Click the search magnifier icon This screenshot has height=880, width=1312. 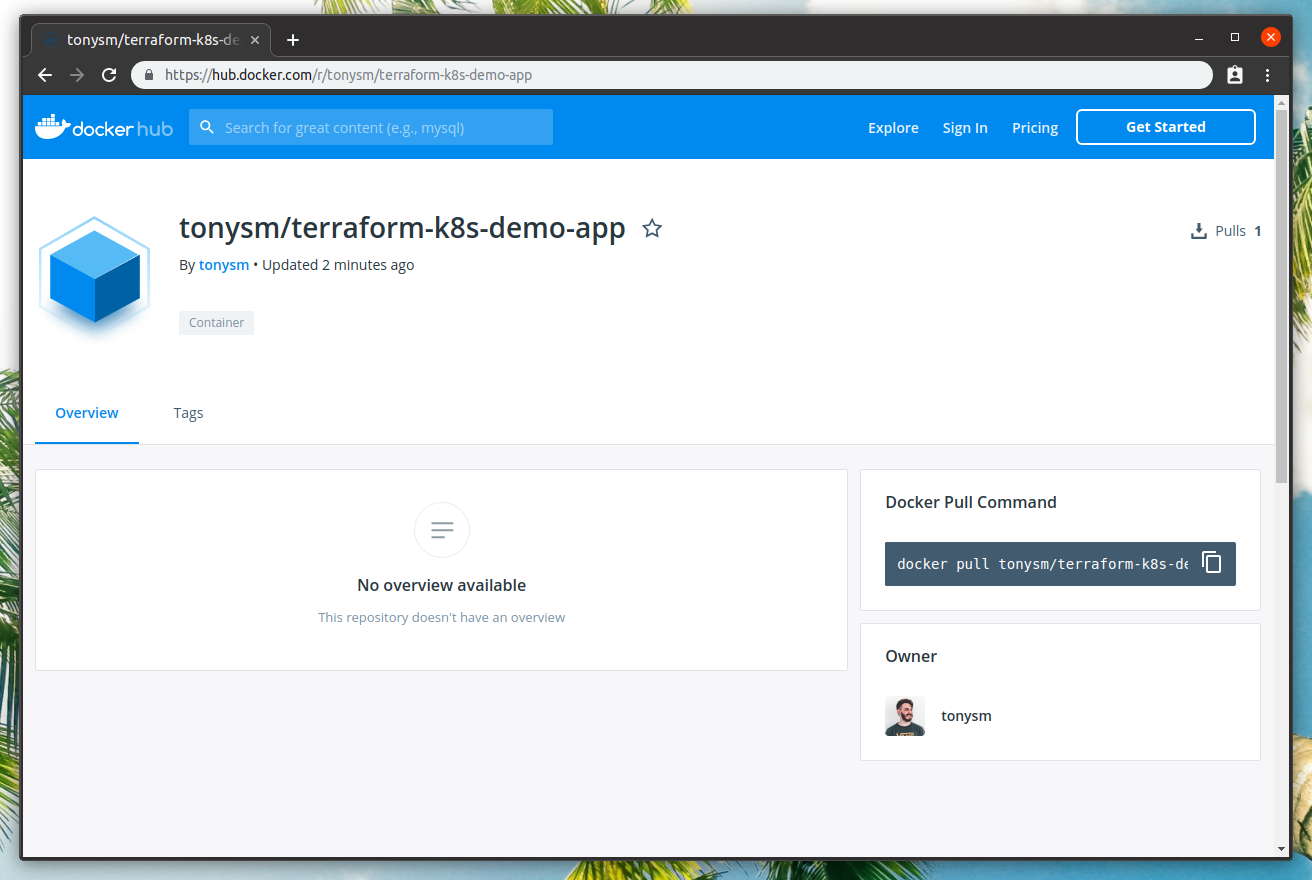207,127
